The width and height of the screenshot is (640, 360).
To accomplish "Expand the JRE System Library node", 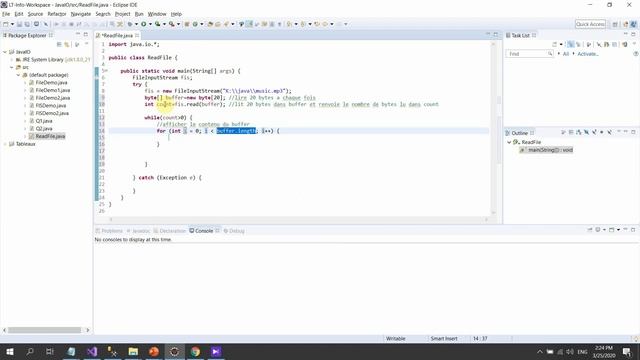I will [12, 60].
